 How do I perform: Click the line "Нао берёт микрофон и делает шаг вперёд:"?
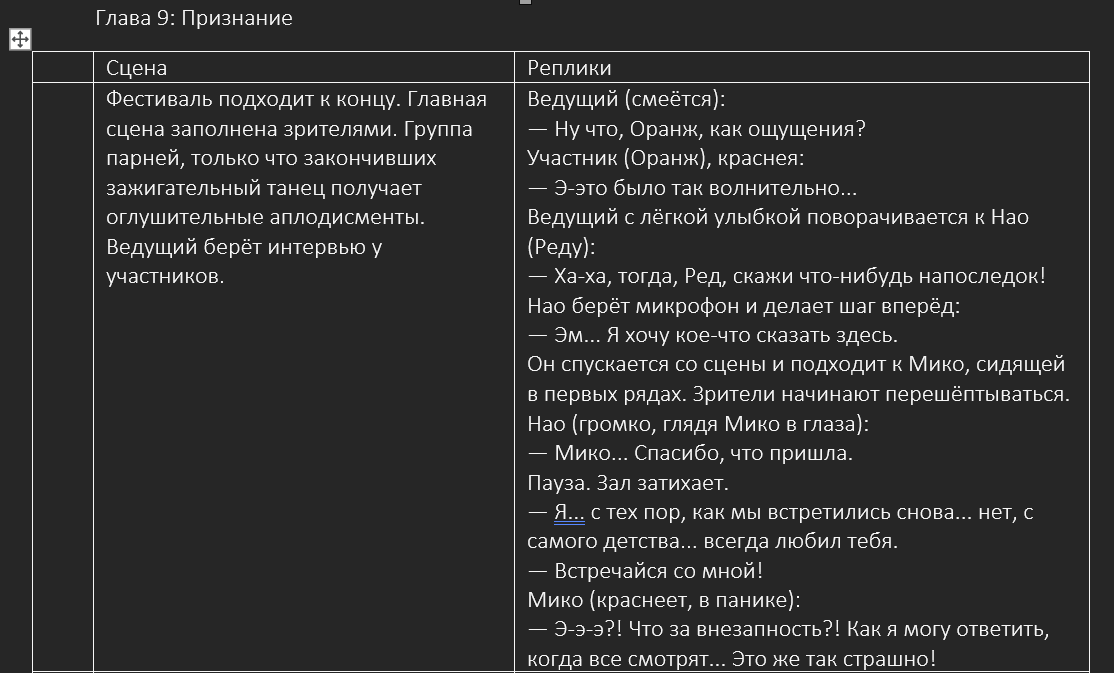click(x=743, y=306)
